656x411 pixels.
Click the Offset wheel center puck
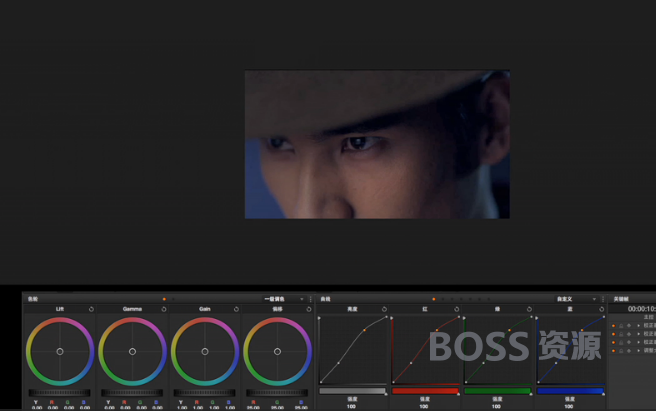[x=277, y=352]
